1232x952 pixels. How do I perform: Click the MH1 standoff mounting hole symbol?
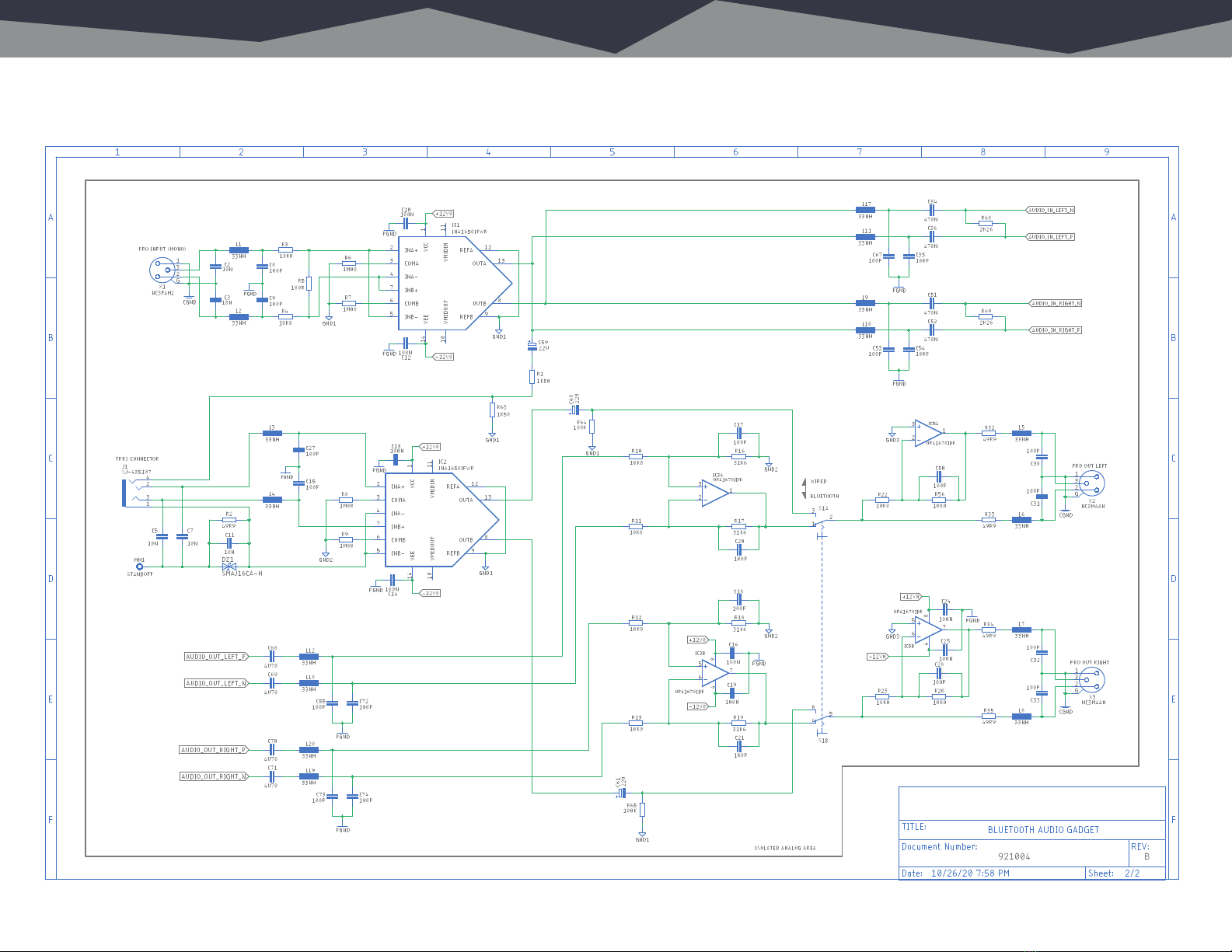point(140,567)
